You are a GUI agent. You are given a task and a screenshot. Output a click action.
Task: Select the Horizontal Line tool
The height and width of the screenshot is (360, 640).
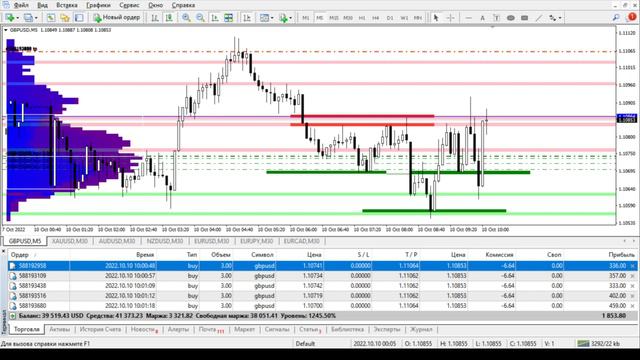(468, 18)
